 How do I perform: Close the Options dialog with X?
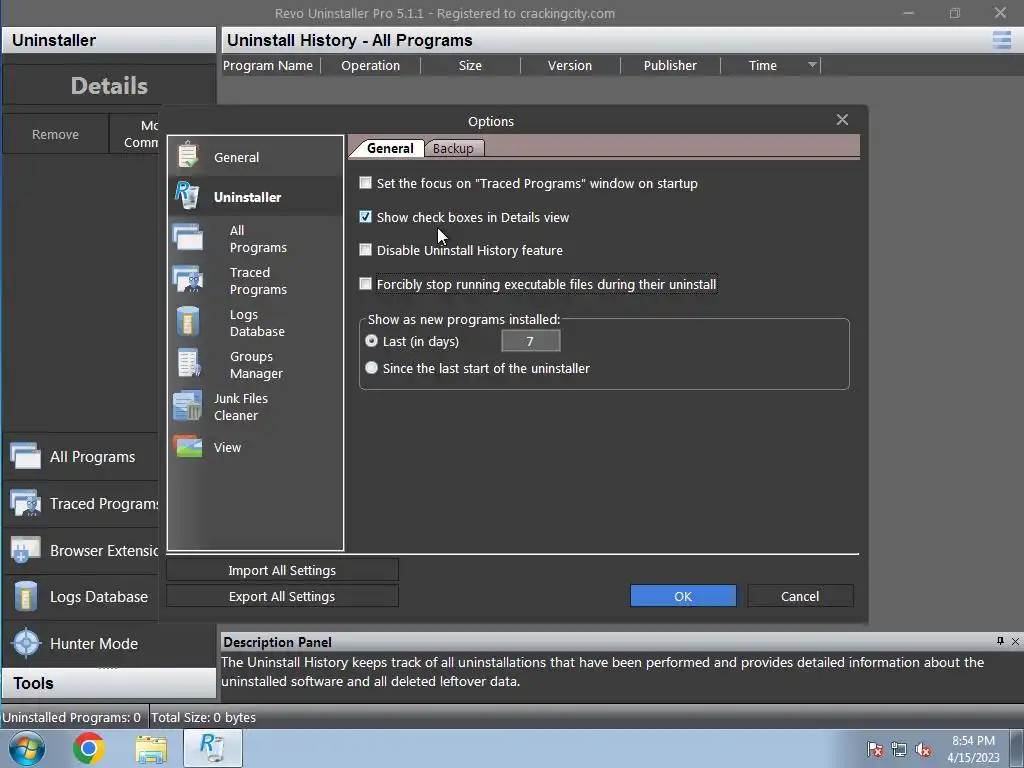point(842,120)
